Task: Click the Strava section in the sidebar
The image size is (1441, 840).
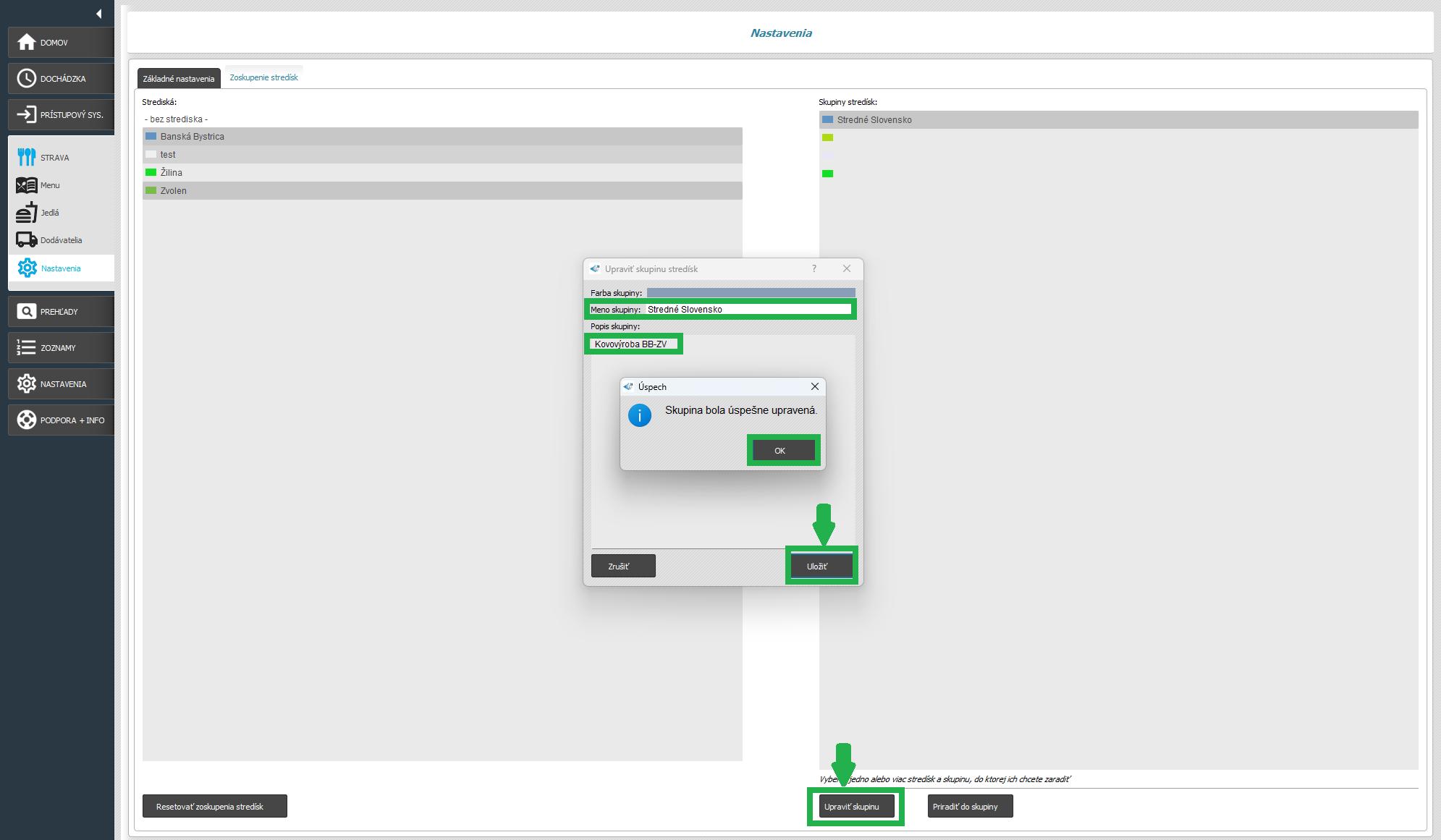Action: pyautogui.click(x=54, y=158)
